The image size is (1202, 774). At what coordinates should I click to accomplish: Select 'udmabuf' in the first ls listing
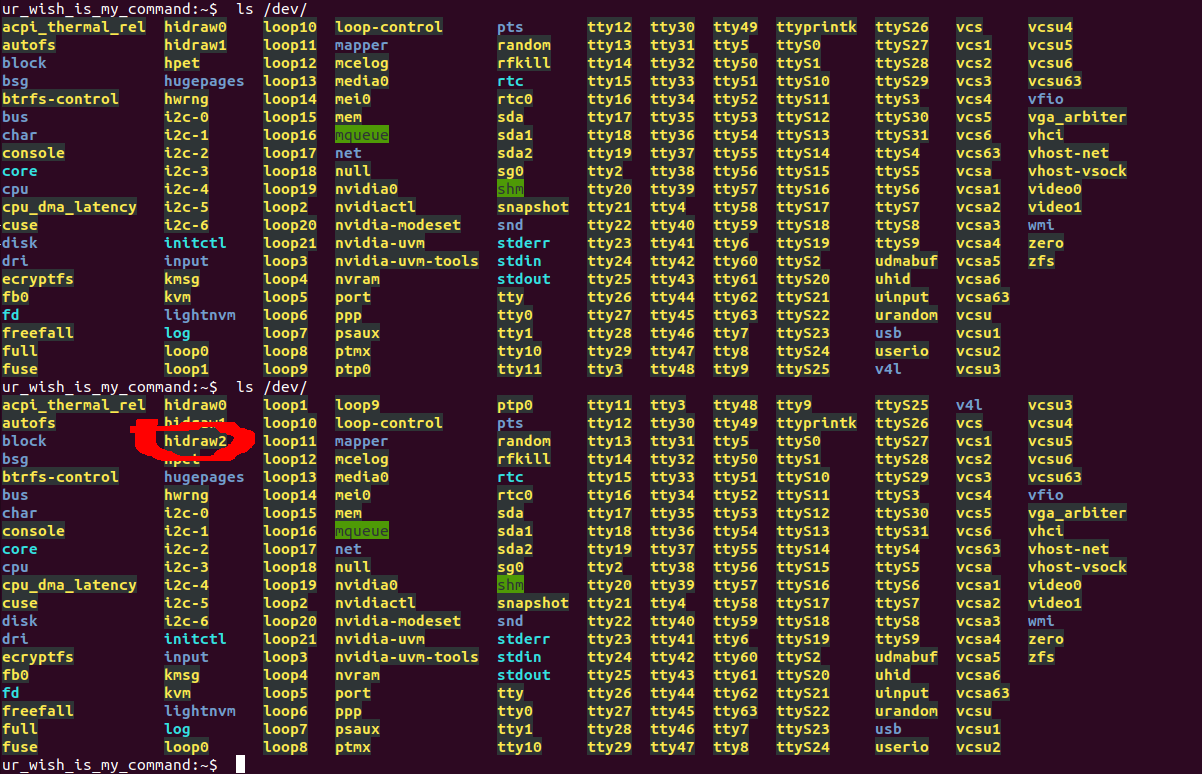[x=907, y=261]
